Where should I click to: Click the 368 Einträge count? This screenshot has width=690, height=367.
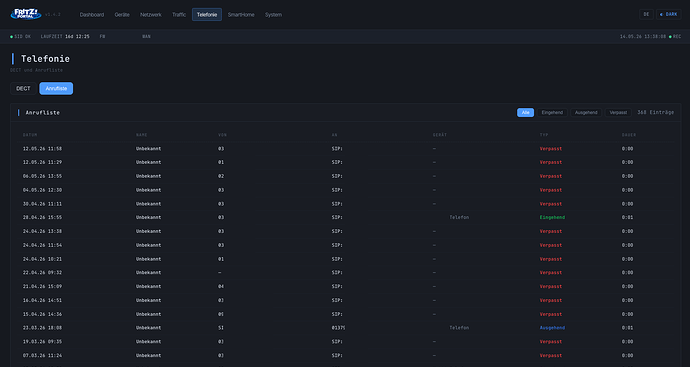[x=656, y=113]
